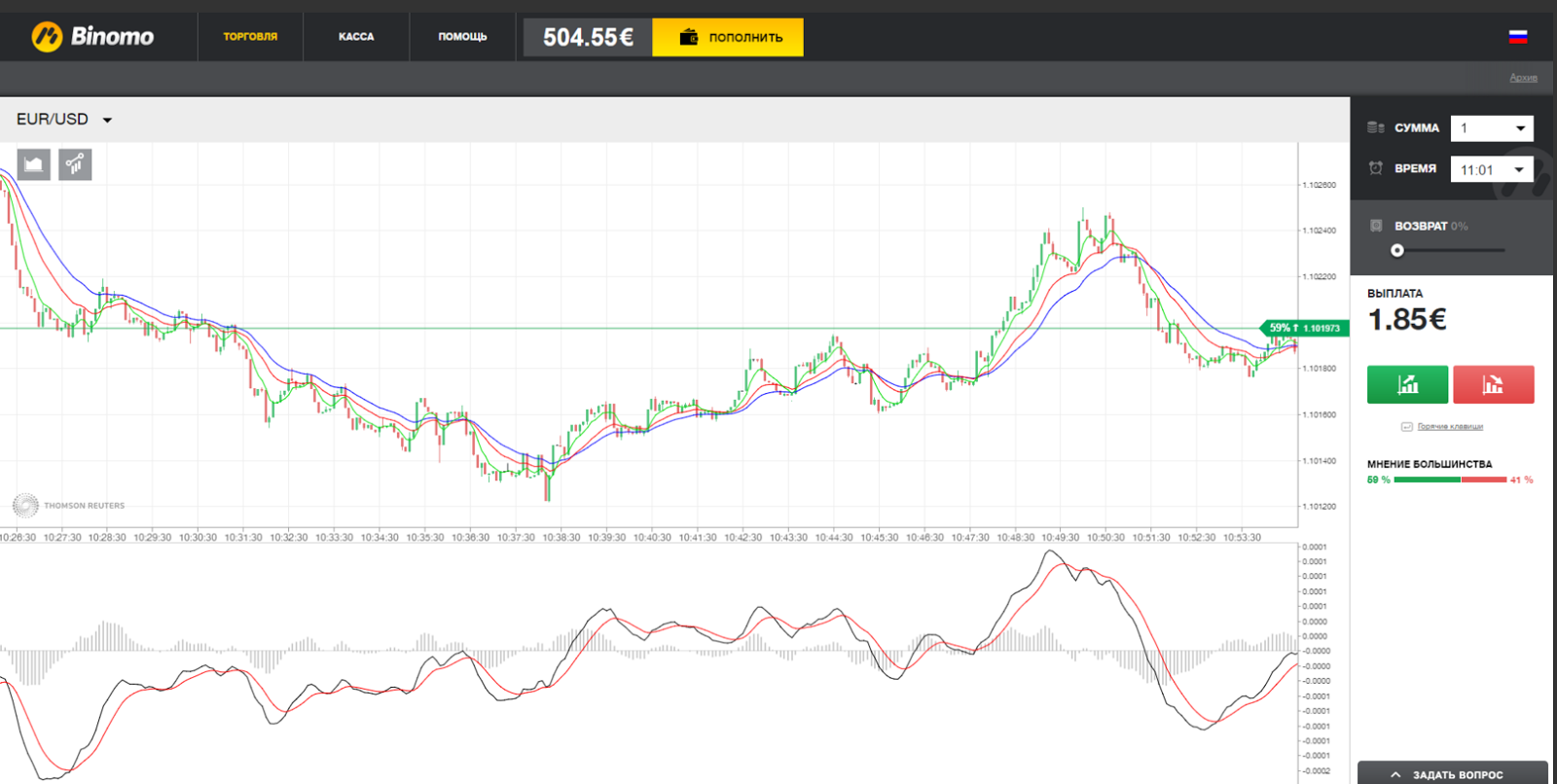Screen dimensions: 1557x784
Task: Expand the EUR/USD asset dropdown
Action: [64, 120]
